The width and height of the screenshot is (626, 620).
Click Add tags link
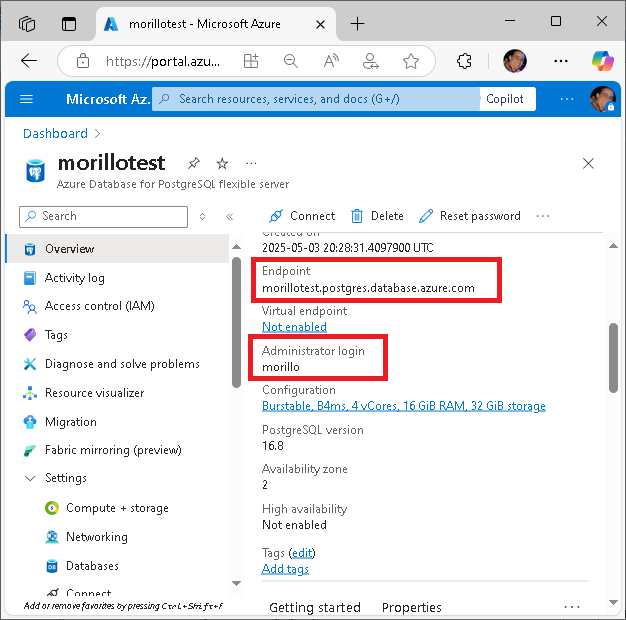(x=285, y=569)
